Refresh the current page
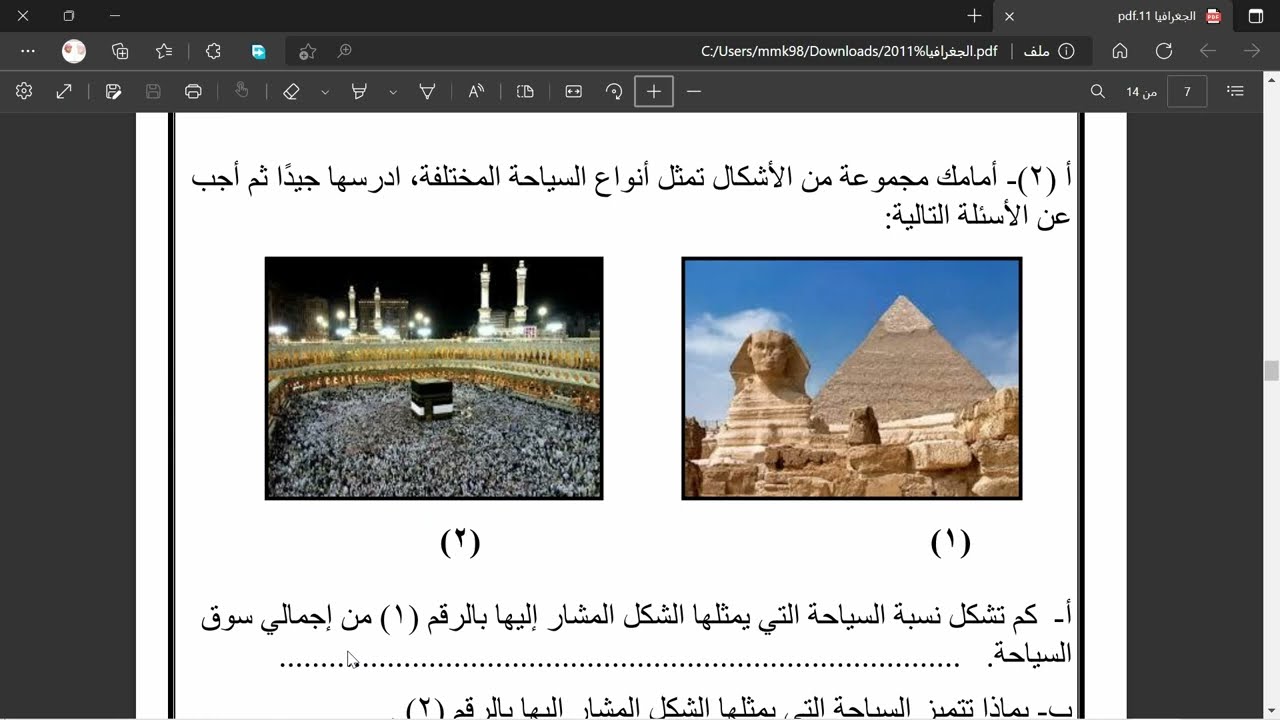The image size is (1280, 720). pos(1164,51)
